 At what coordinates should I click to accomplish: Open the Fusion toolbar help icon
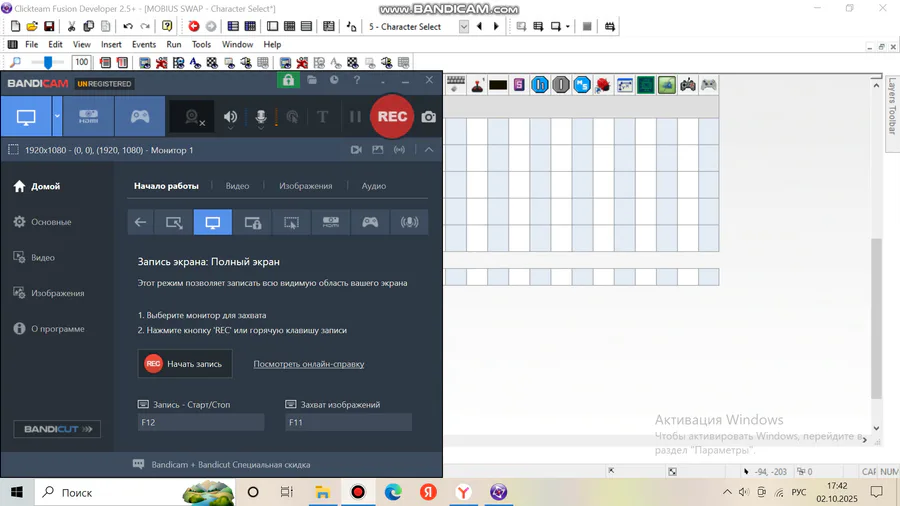[167, 26]
